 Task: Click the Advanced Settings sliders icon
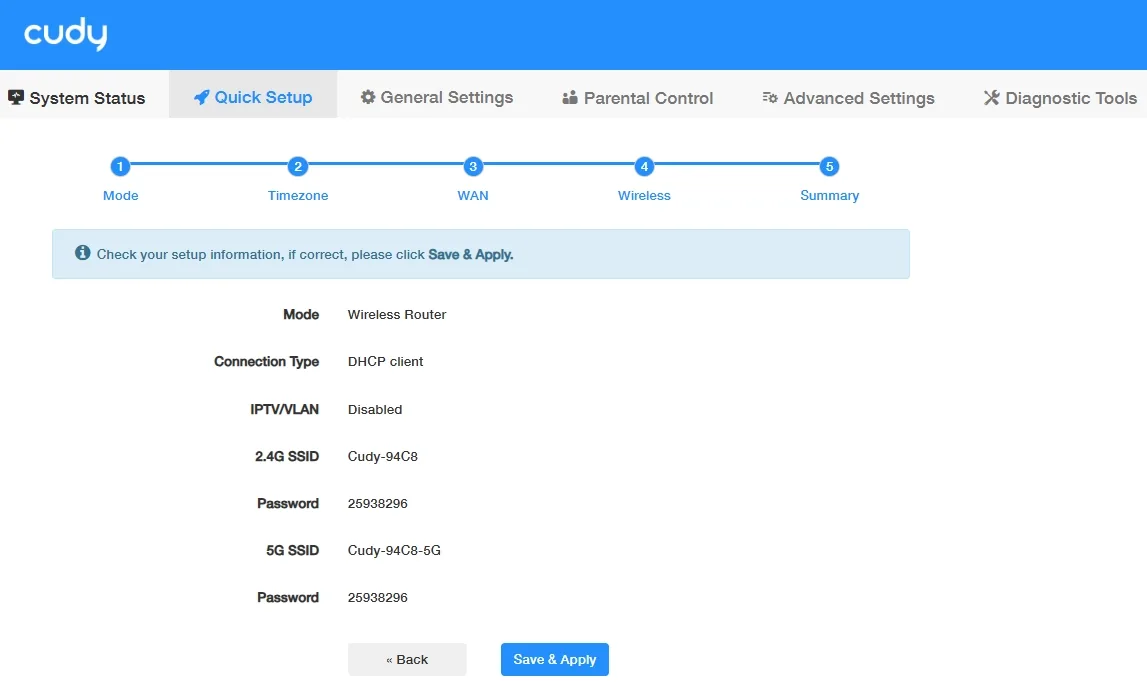[770, 97]
